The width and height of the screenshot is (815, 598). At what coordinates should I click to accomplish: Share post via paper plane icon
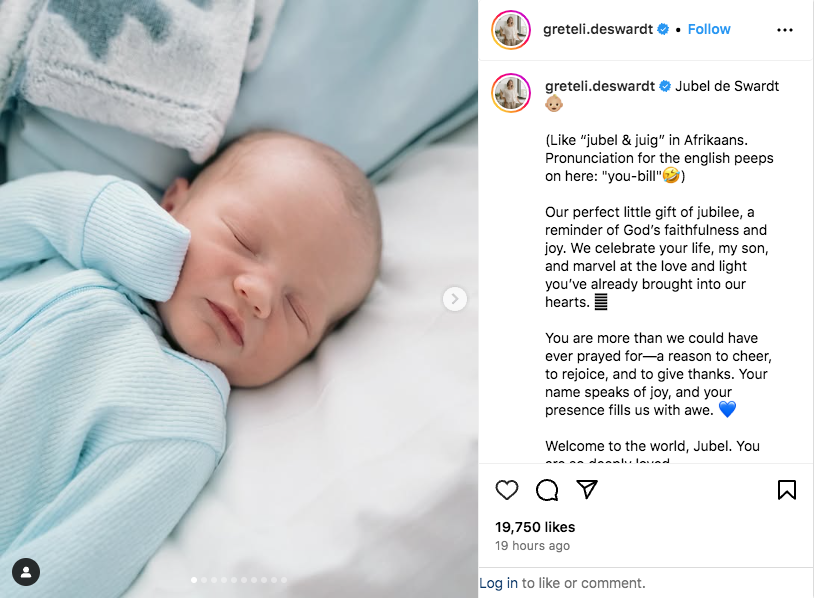(x=587, y=489)
